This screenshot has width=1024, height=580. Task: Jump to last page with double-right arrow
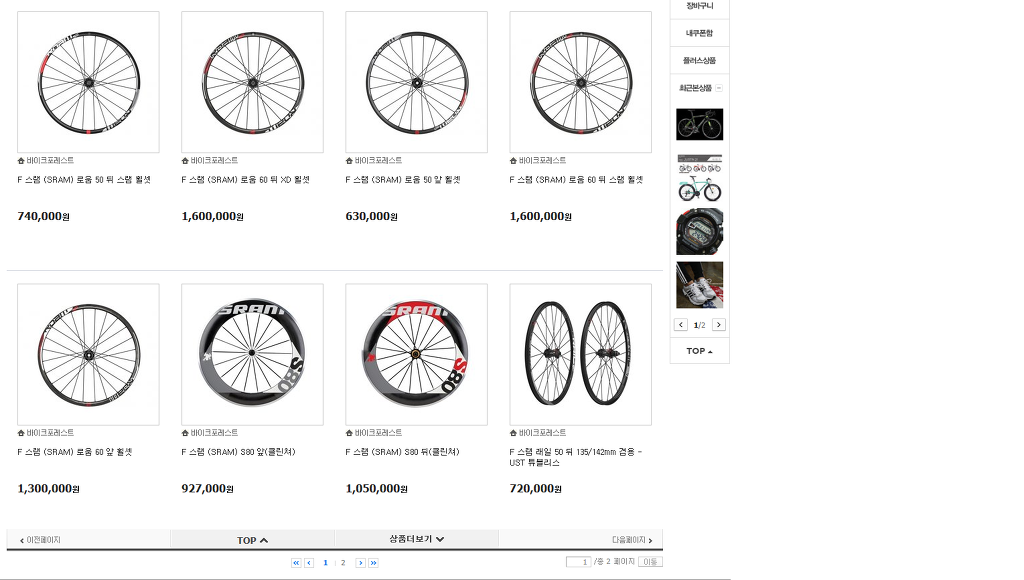tap(373, 562)
